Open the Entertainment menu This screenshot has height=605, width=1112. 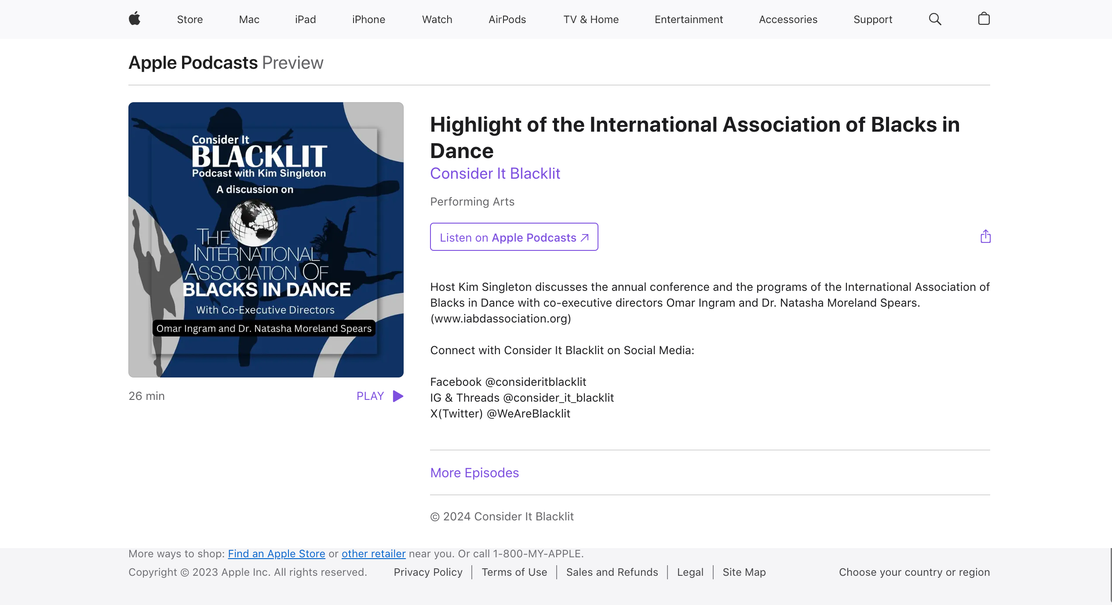(x=689, y=19)
